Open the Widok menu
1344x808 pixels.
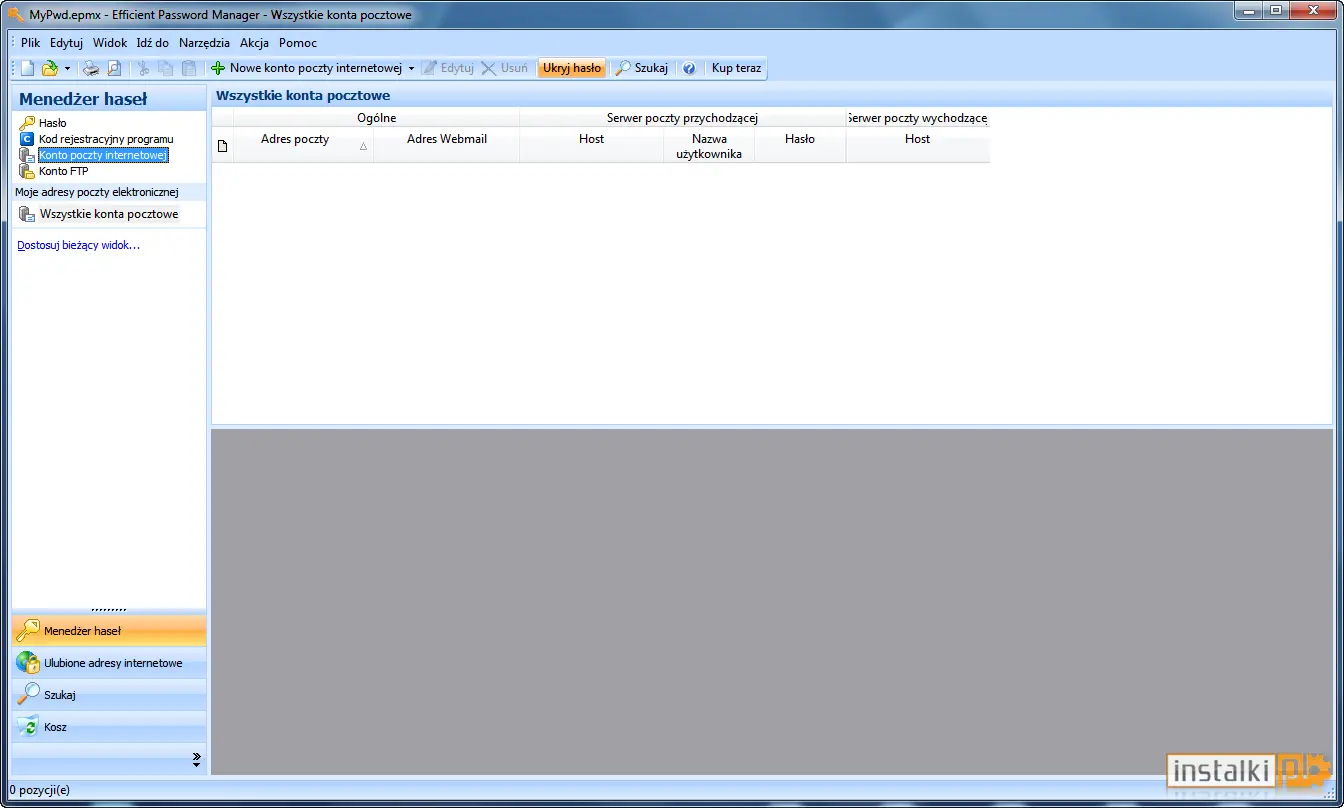[110, 43]
